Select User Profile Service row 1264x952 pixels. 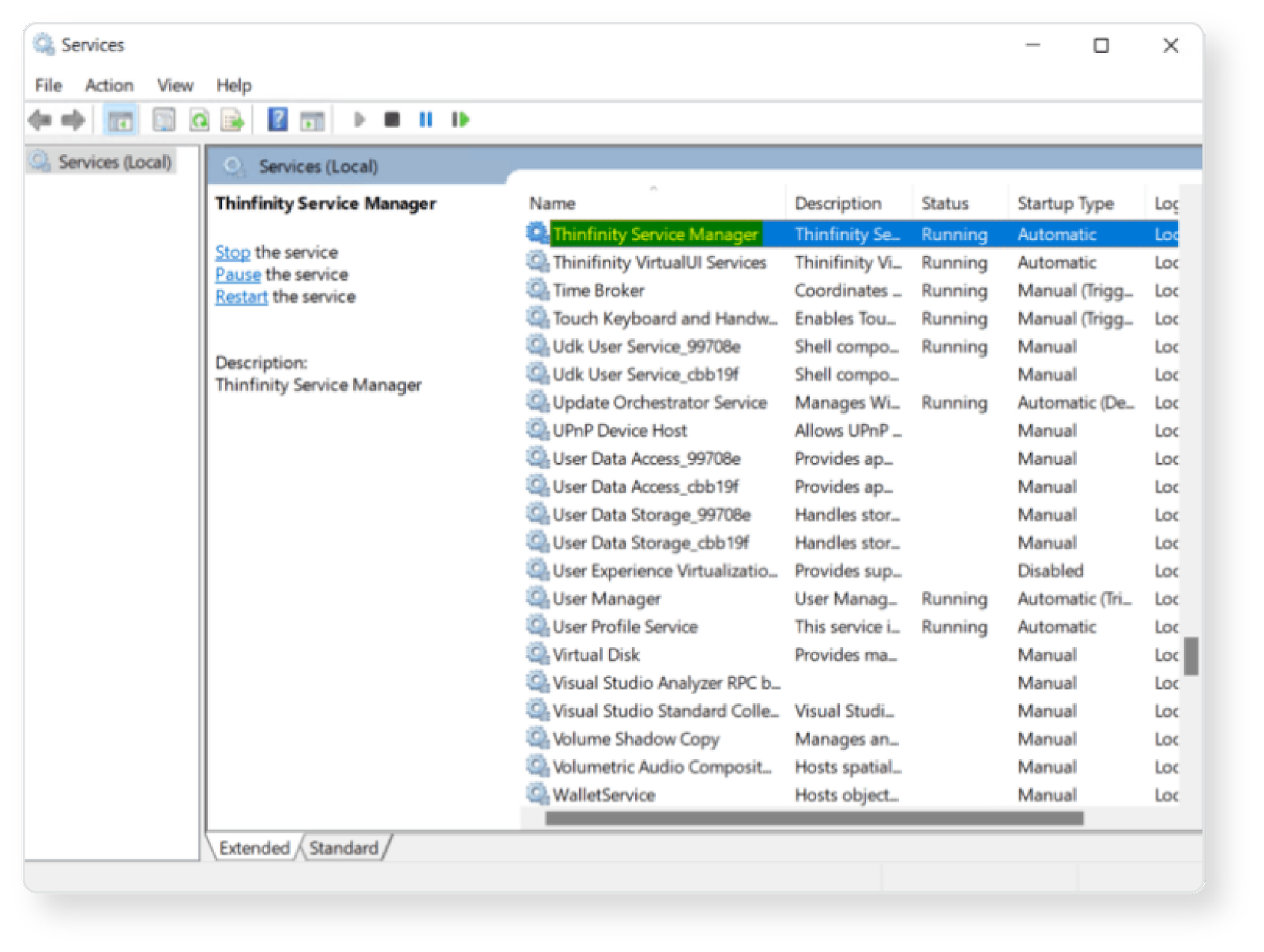pyautogui.click(x=852, y=627)
